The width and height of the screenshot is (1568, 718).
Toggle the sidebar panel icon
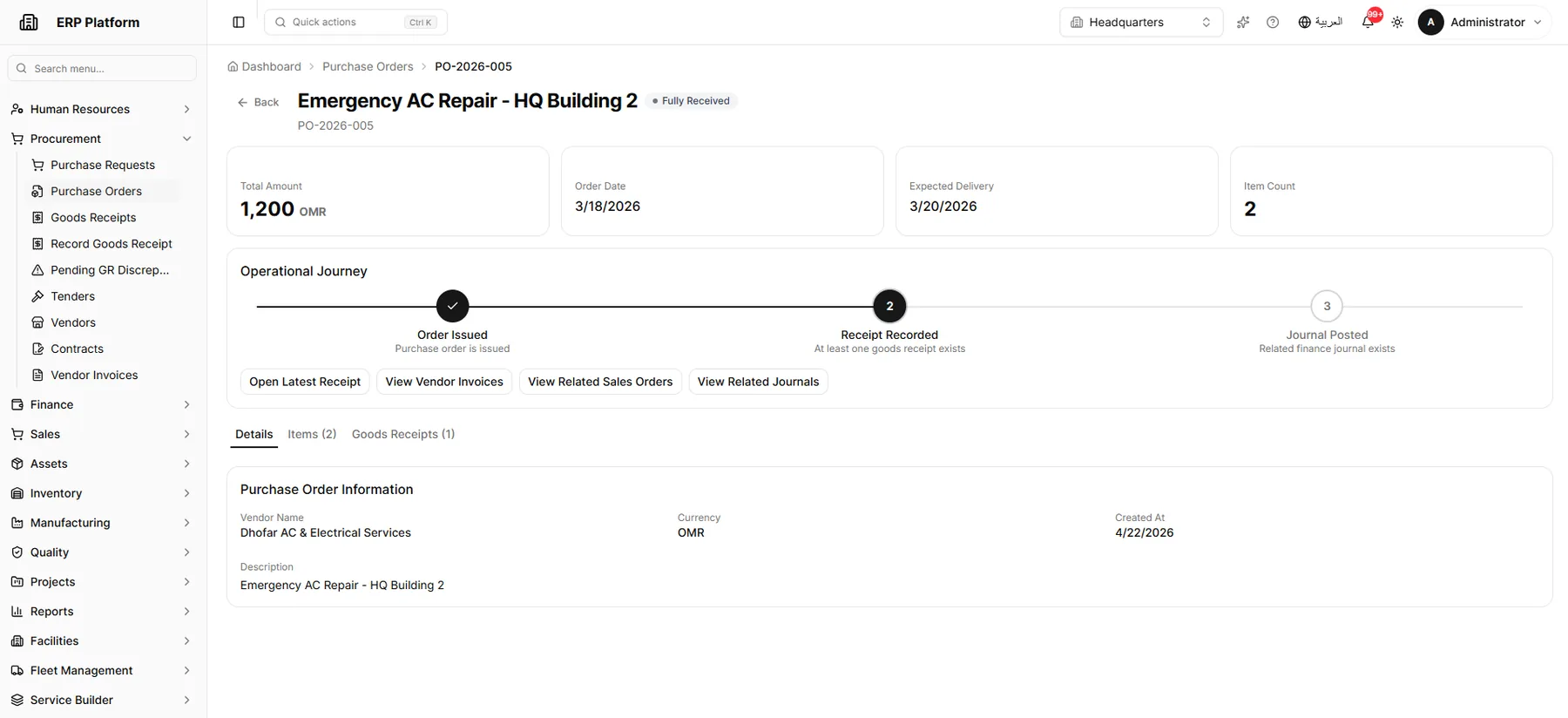click(239, 22)
